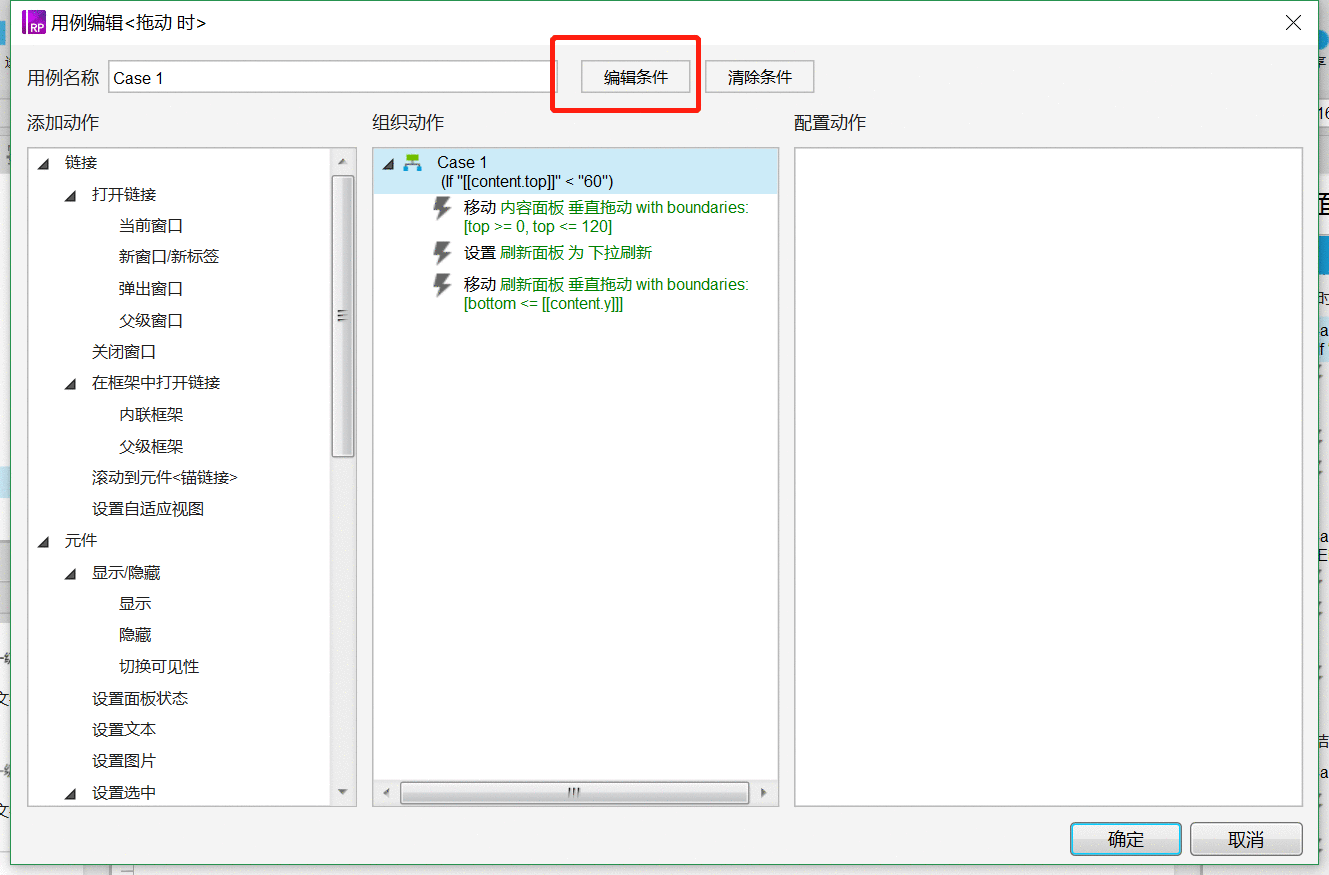This screenshot has width=1329, height=875.
Task: Select 当前窗口 action
Action: [x=151, y=226]
